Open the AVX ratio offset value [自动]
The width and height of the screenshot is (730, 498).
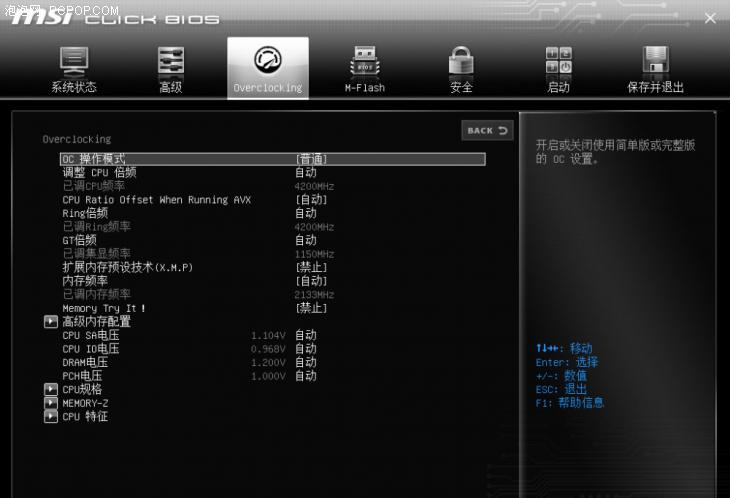[x=311, y=200]
